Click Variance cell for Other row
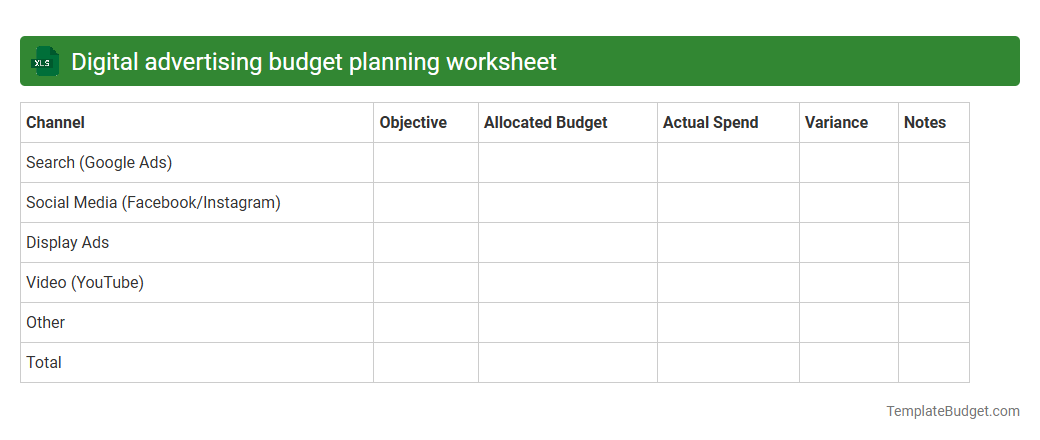This screenshot has height=440, width=1040. click(x=849, y=323)
